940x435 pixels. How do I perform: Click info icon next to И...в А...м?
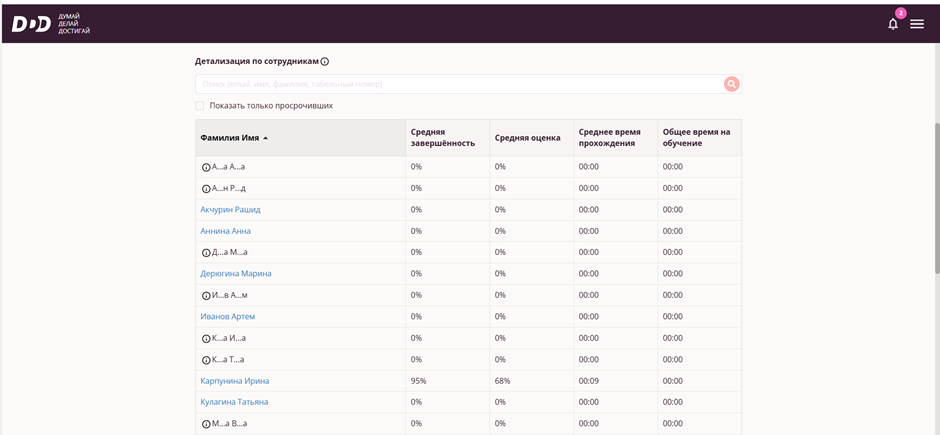coord(206,296)
